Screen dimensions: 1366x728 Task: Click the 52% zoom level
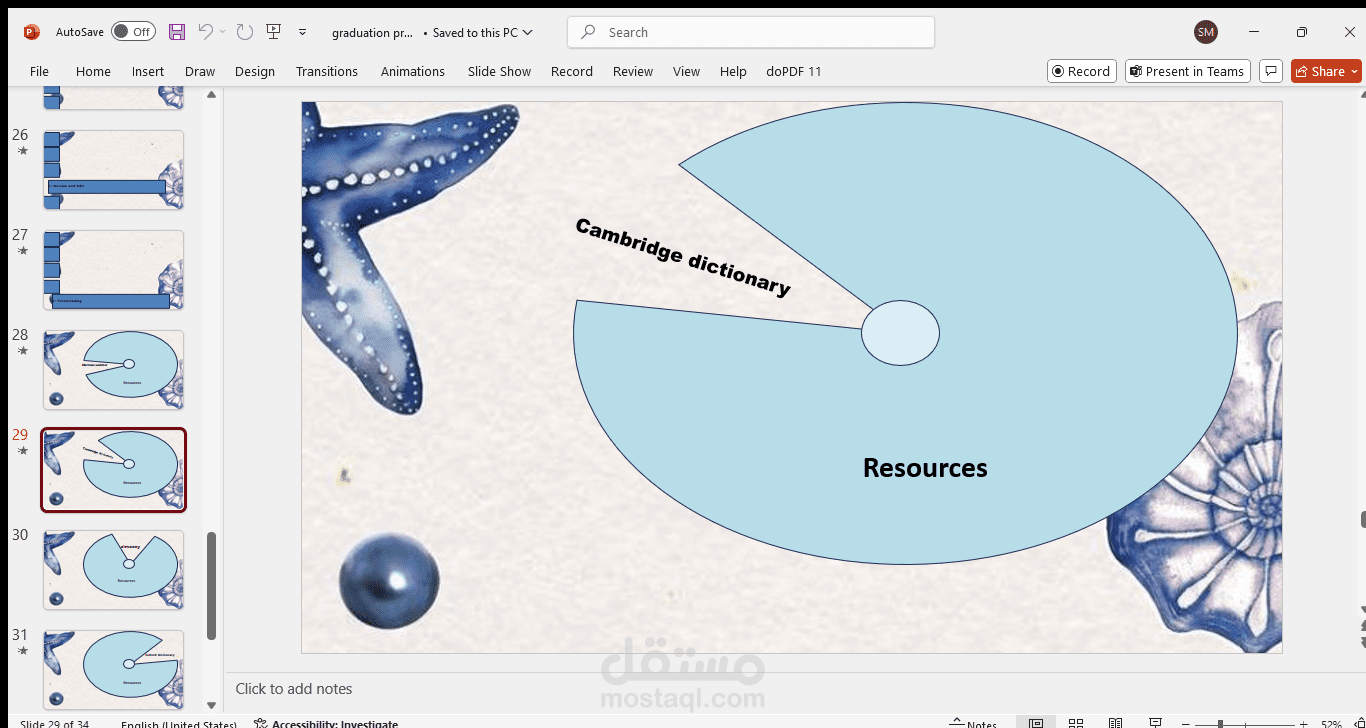point(1331,724)
